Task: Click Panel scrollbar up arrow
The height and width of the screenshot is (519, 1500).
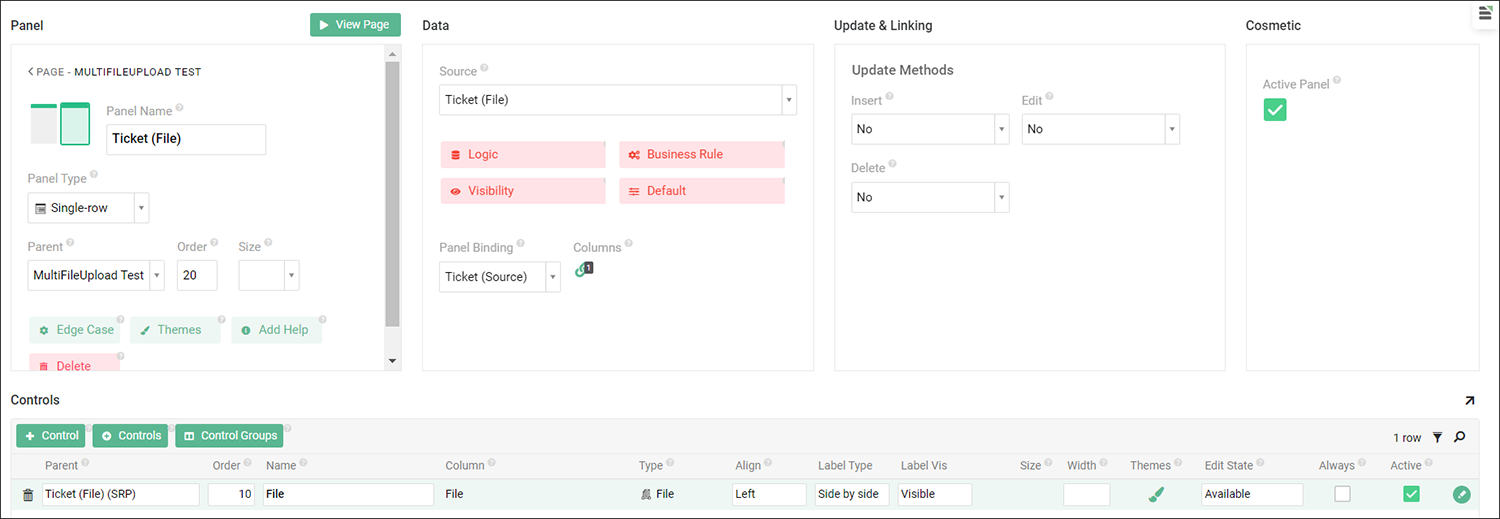Action: [392, 54]
